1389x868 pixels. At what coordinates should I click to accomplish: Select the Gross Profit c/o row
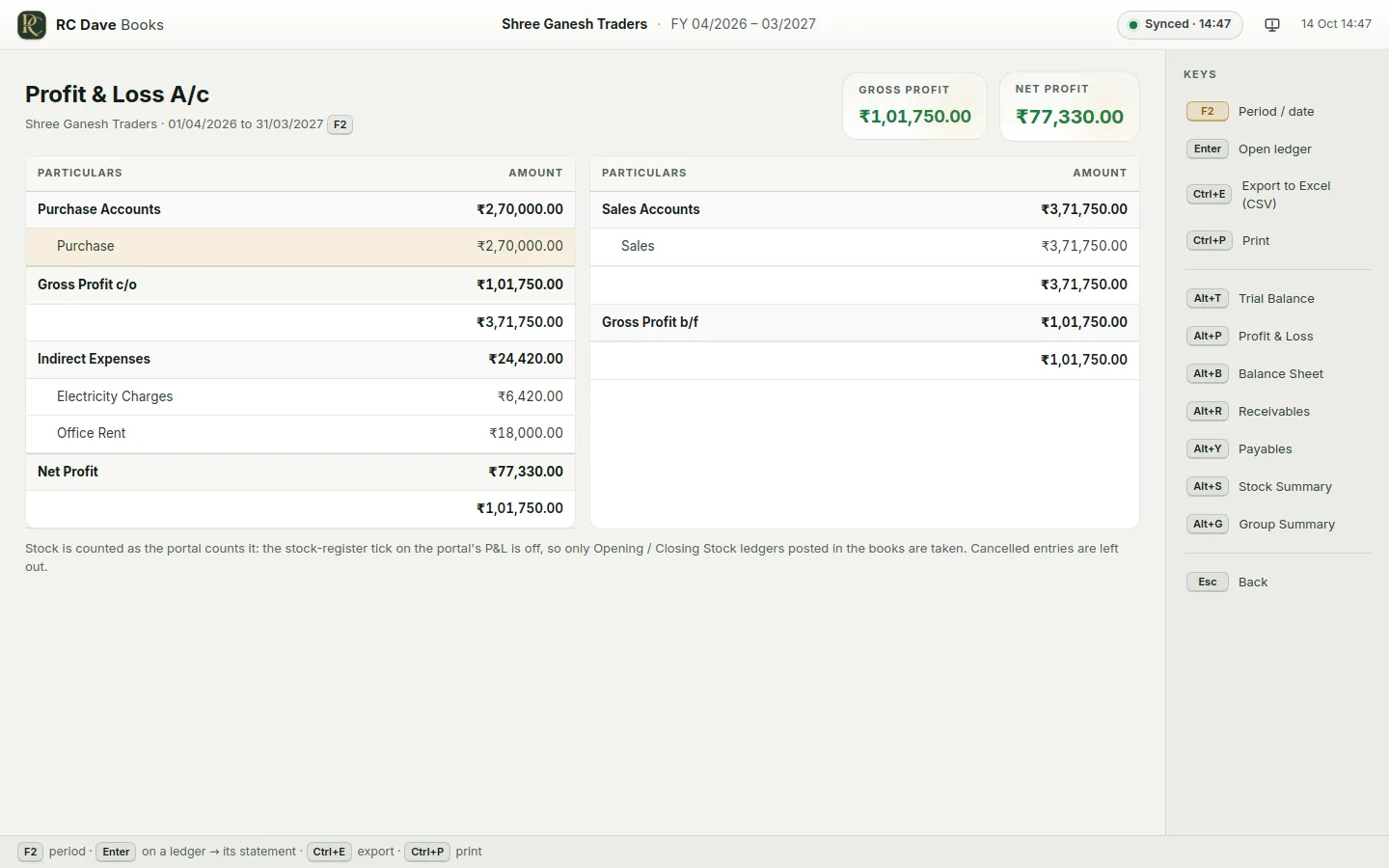point(300,285)
